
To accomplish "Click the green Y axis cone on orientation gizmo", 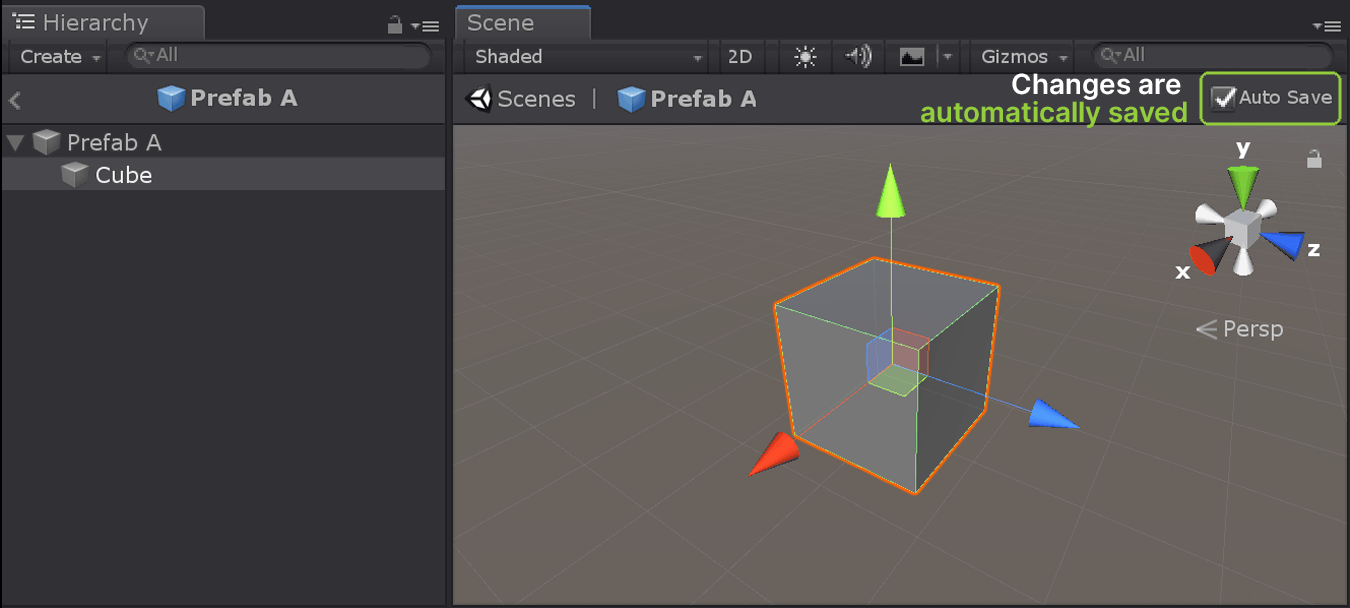I will click(1243, 183).
